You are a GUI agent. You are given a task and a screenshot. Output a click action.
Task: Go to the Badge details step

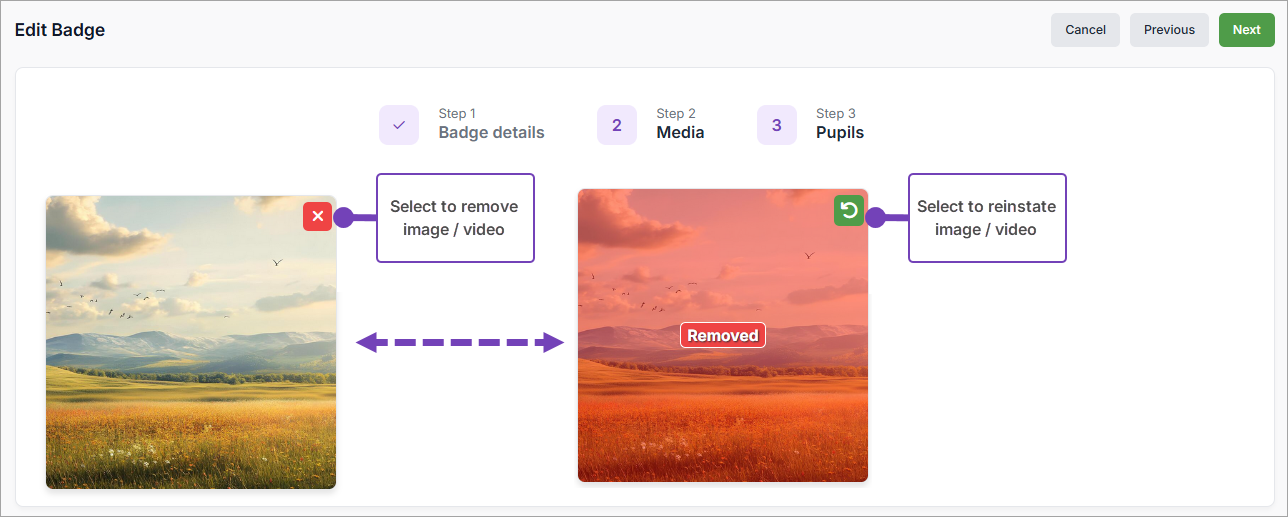click(491, 132)
